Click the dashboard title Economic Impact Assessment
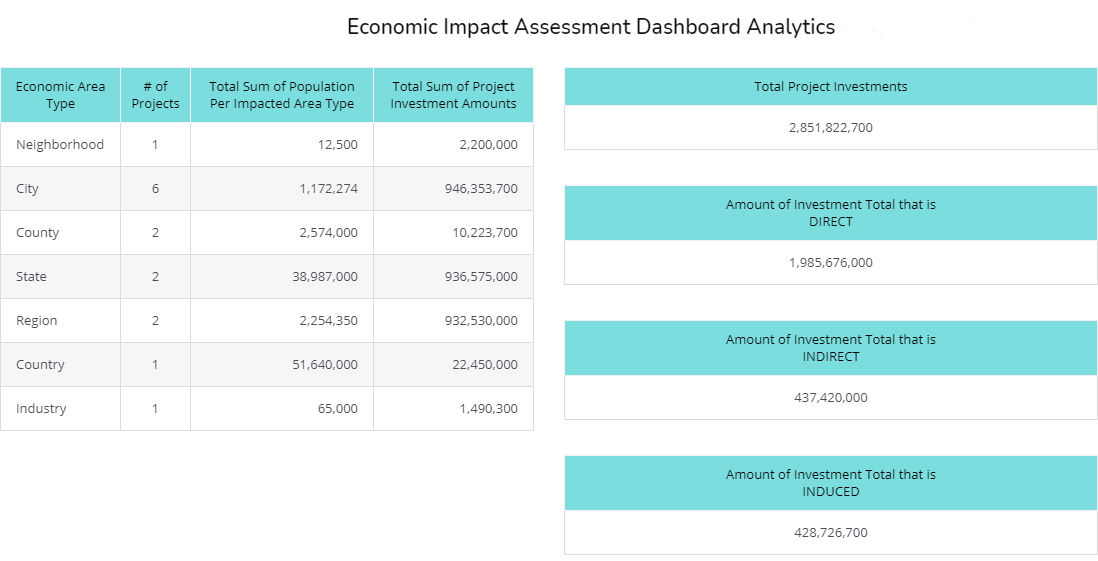The height and width of the screenshot is (561, 1098). click(590, 27)
